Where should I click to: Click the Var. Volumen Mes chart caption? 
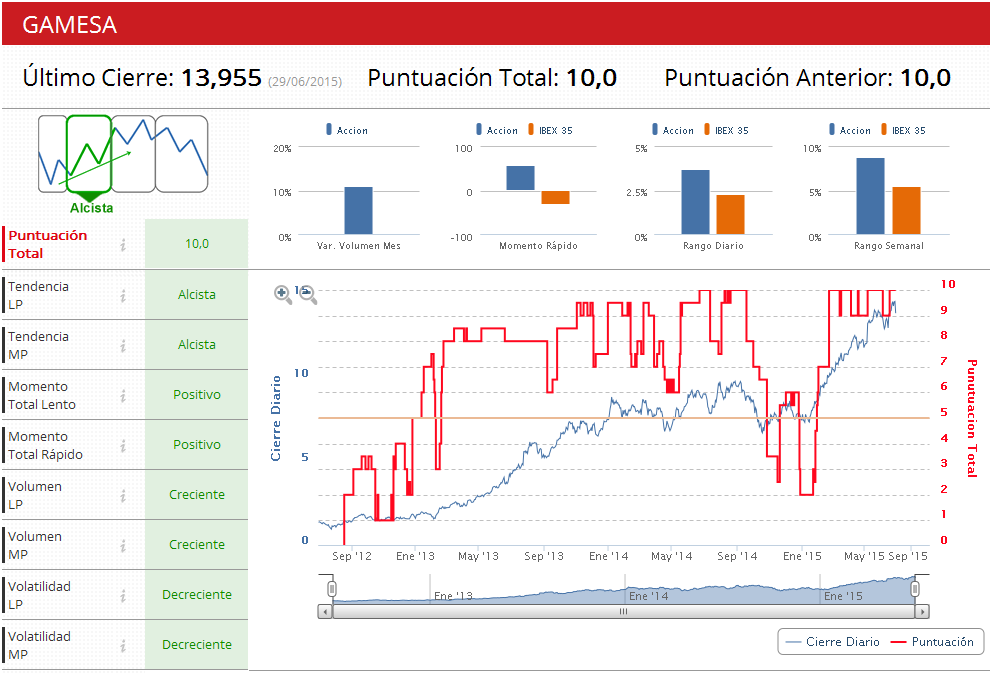click(359, 246)
